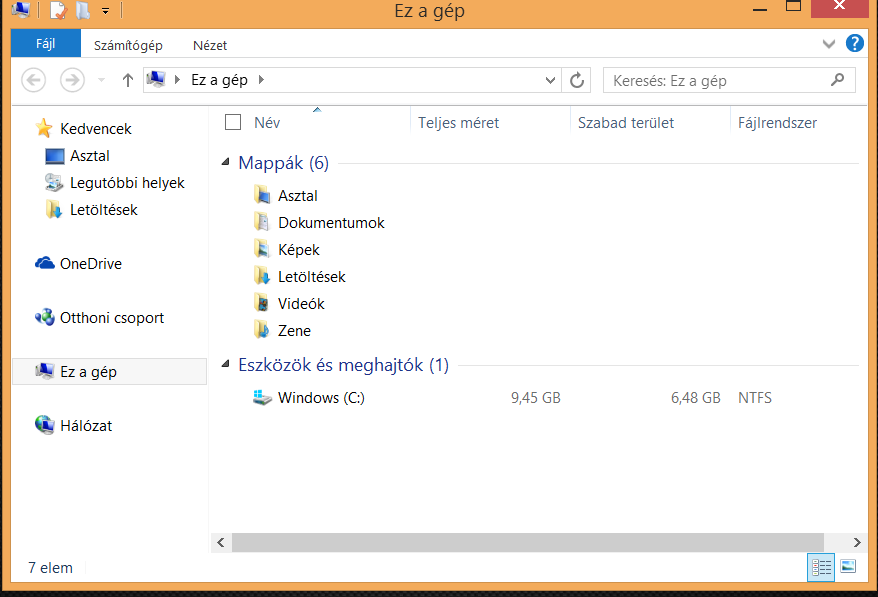Viewport: 878px width, 597px height.
Task: Switch to Large icons view in status bar
Action: pyautogui.click(x=848, y=567)
